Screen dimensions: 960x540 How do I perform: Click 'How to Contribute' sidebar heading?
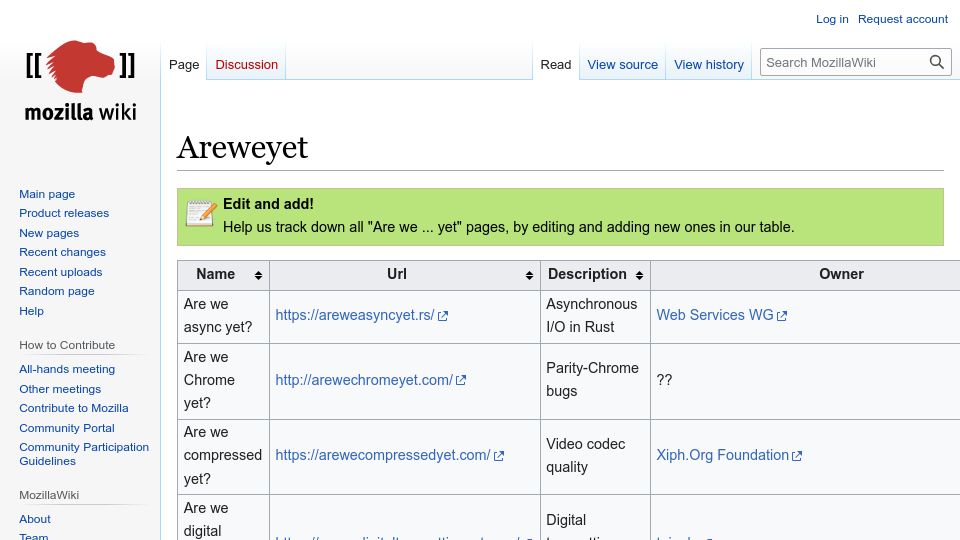pyautogui.click(x=67, y=345)
